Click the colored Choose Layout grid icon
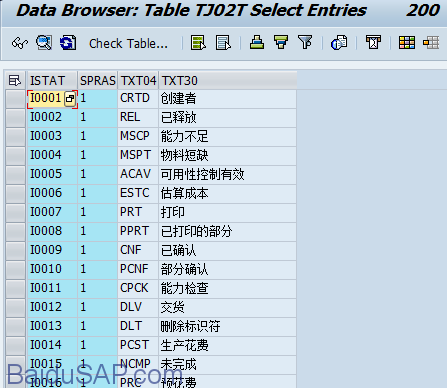 tap(407, 43)
